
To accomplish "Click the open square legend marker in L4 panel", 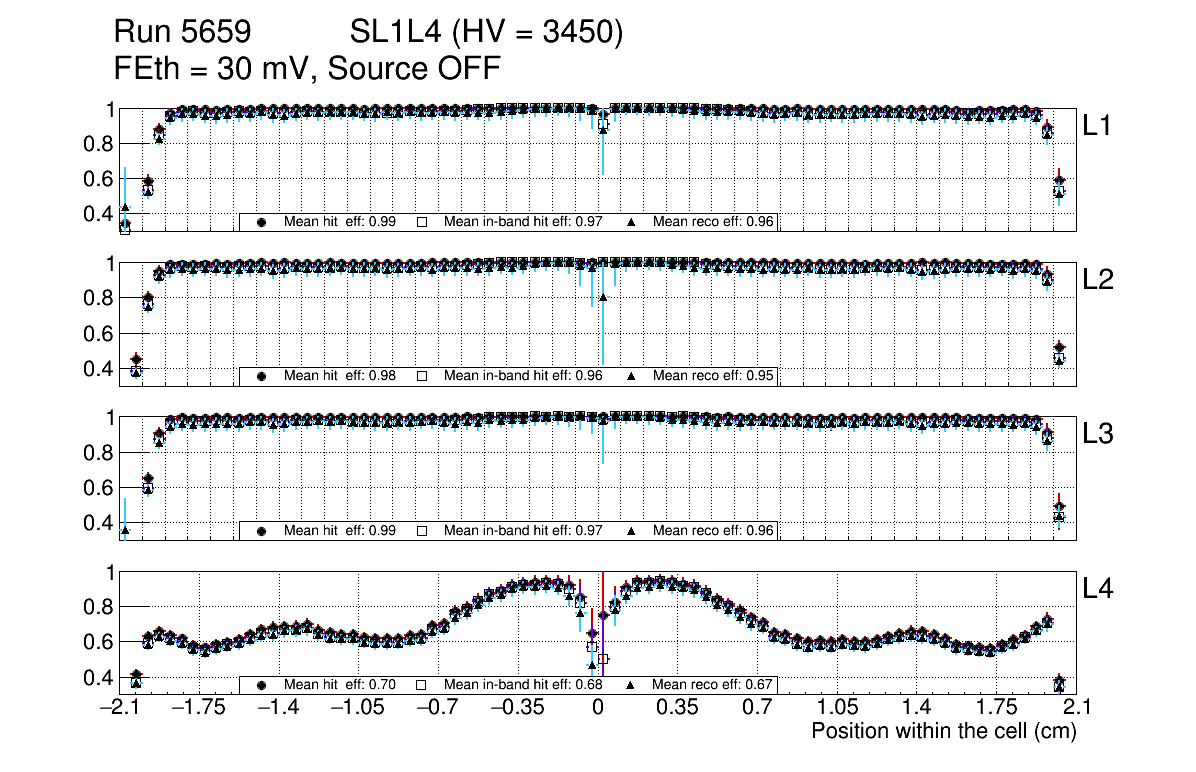I will 422,686.
